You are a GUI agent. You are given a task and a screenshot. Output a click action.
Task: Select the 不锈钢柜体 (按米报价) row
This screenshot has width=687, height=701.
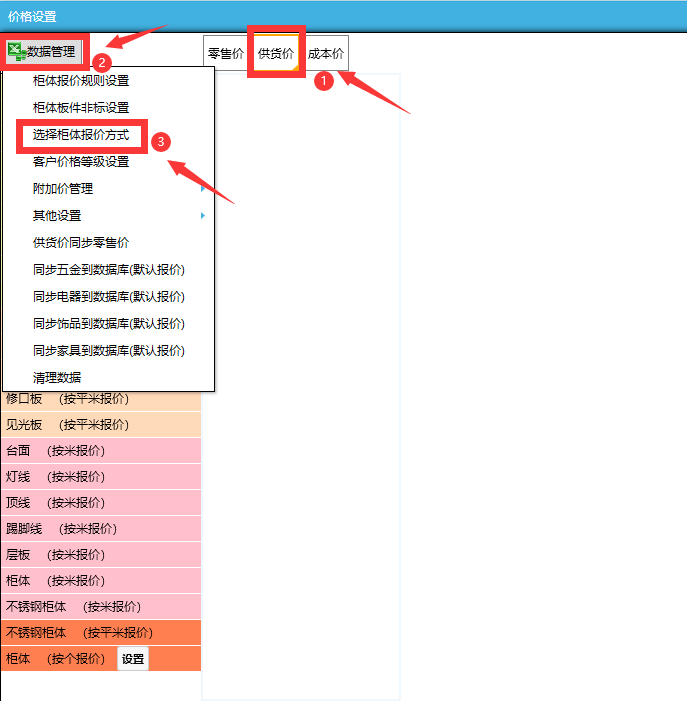101,606
